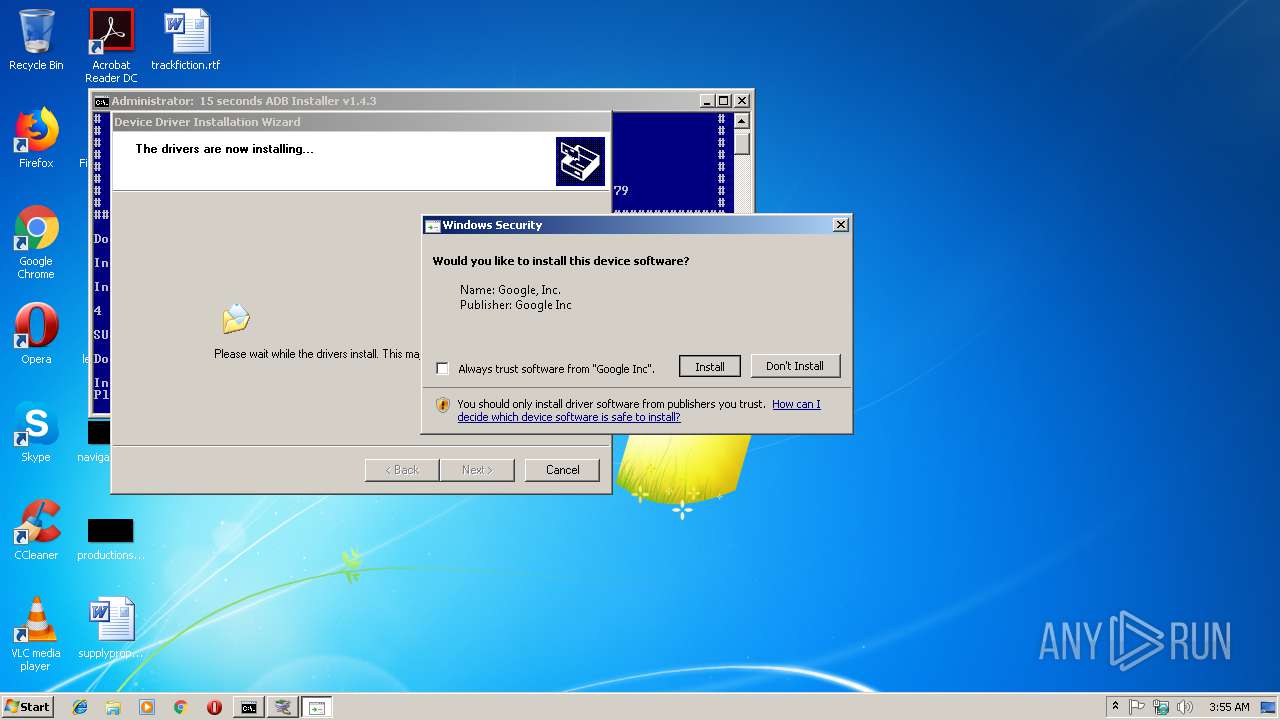Click the Don't Install button
This screenshot has width=1280, height=720.
[x=795, y=366]
